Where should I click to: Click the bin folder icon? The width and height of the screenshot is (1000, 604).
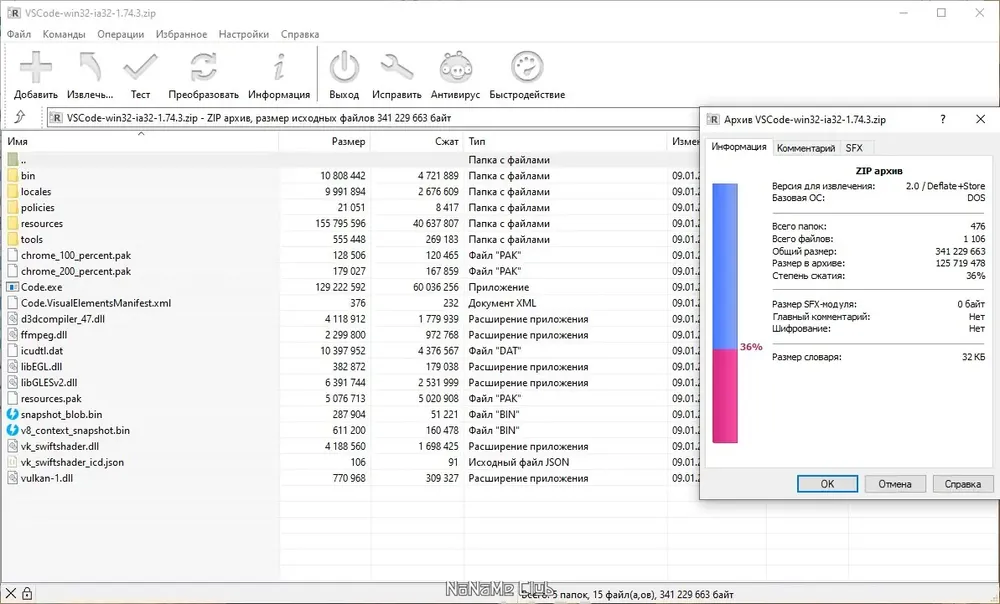(13, 175)
